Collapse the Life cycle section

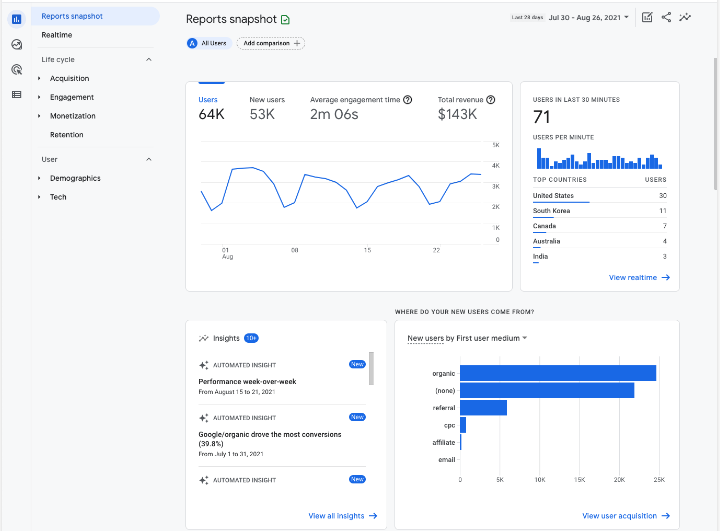point(149,60)
